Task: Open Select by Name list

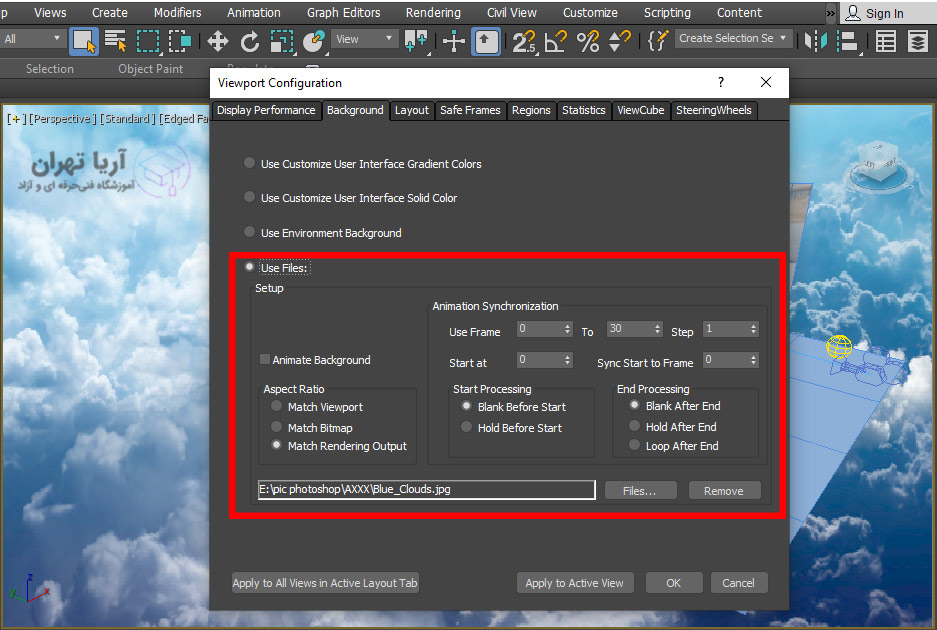Action: click(x=116, y=41)
